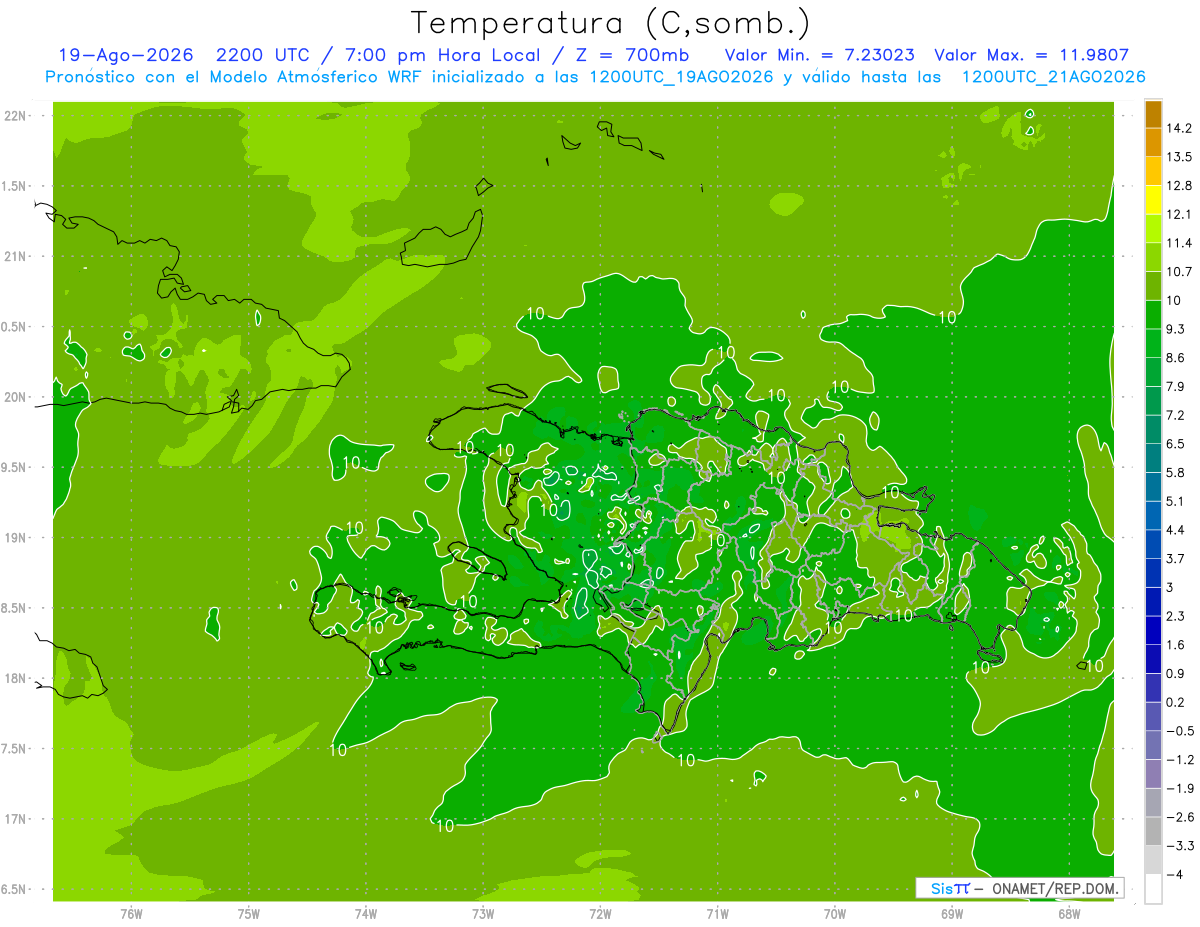Click the '8.6' colorbar label
Viewport: 1200px width, 927px height.
[1176, 358]
